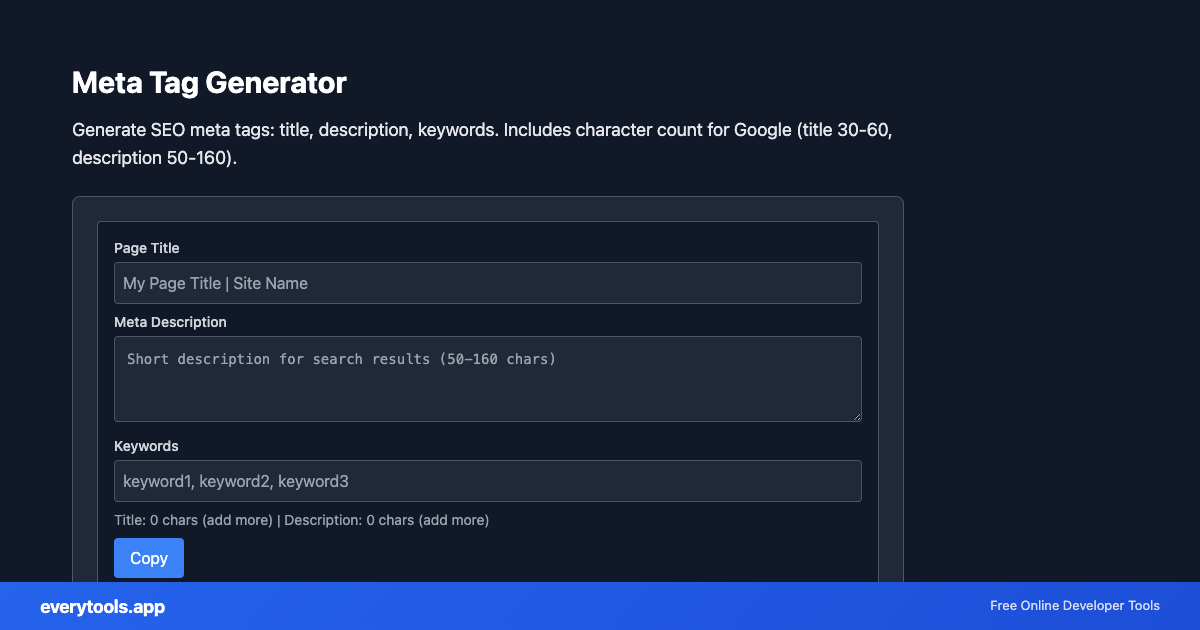Click the description add more text
Image resolution: width=1200 pixels, height=630 pixels.
tap(452, 520)
